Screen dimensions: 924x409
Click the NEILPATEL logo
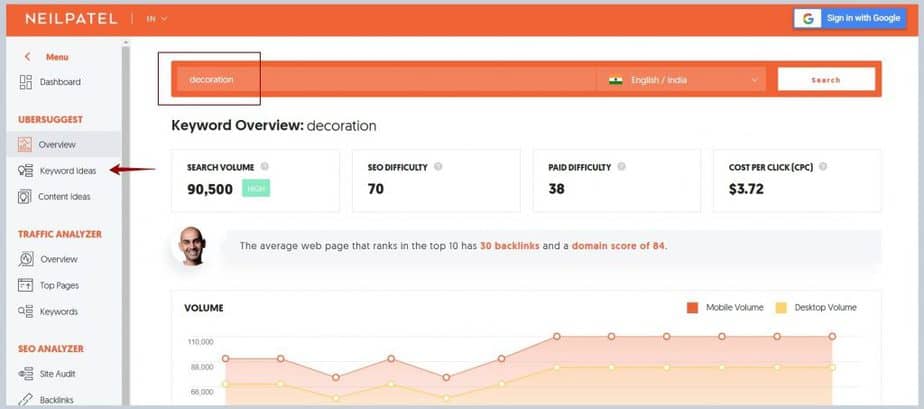click(71, 19)
